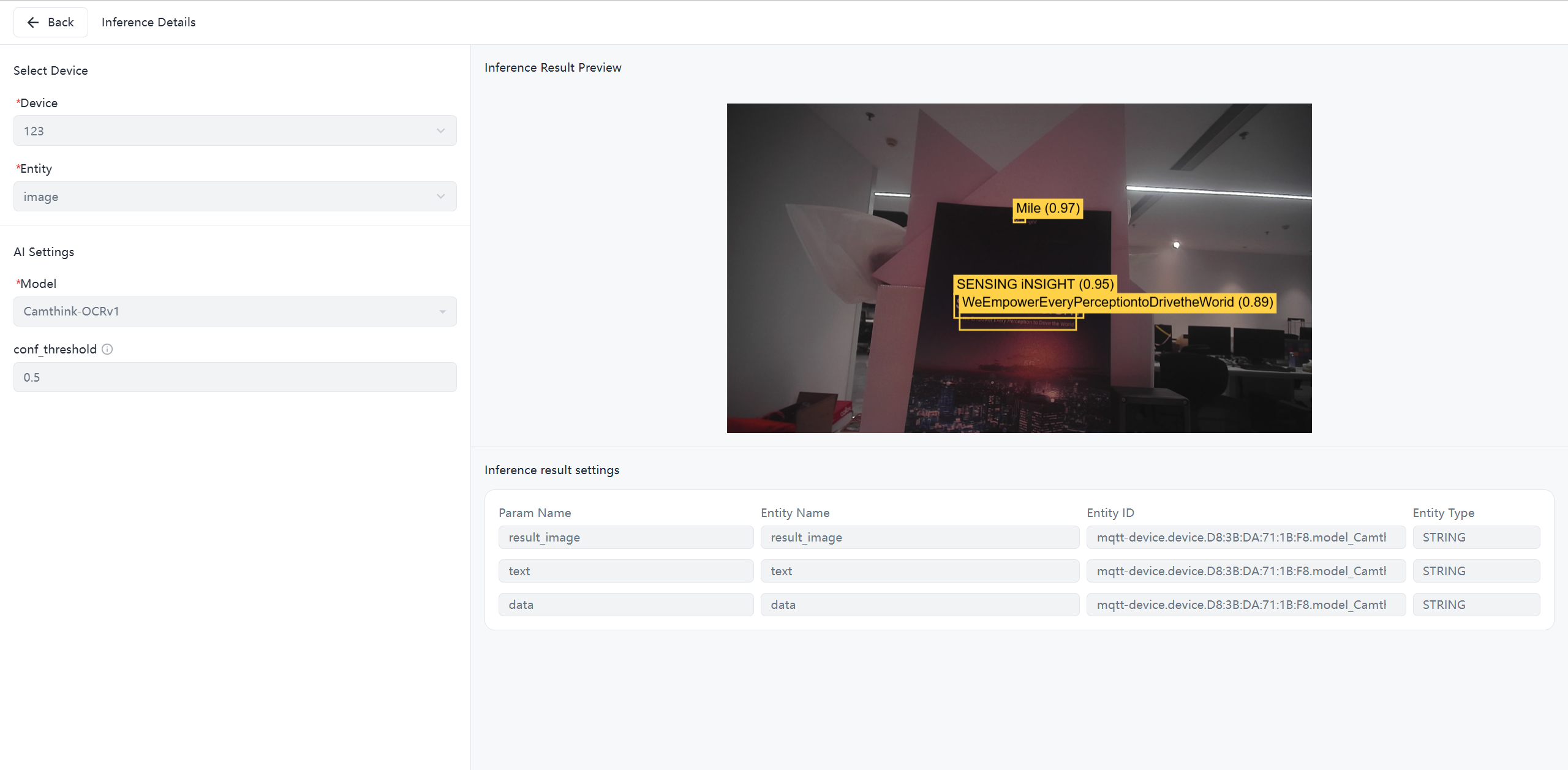This screenshot has height=770, width=1568.
Task: Expand the Device dropdown chevron
Action: click(440, 131)
